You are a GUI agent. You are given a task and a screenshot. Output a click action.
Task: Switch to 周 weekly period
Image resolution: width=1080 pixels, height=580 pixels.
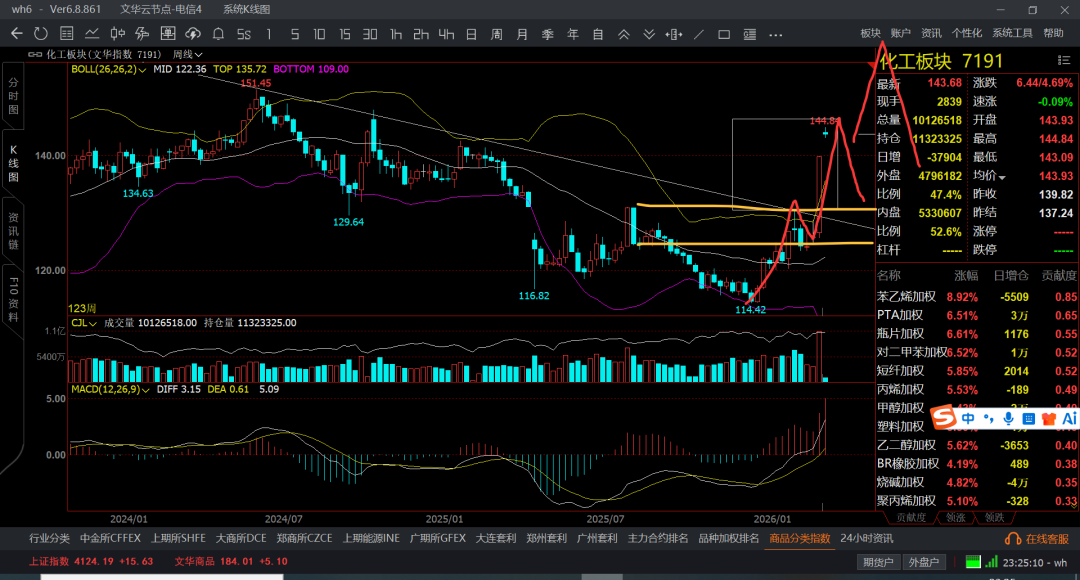click(x=497, y=34)
